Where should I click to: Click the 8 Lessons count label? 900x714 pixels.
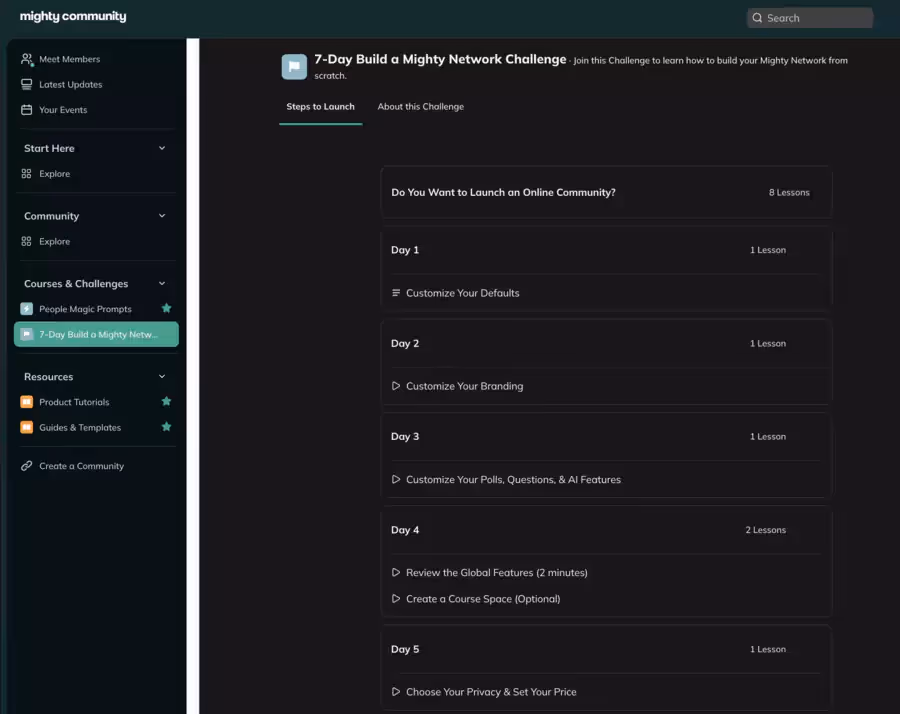pyautogui.click(x=789, y=192)
